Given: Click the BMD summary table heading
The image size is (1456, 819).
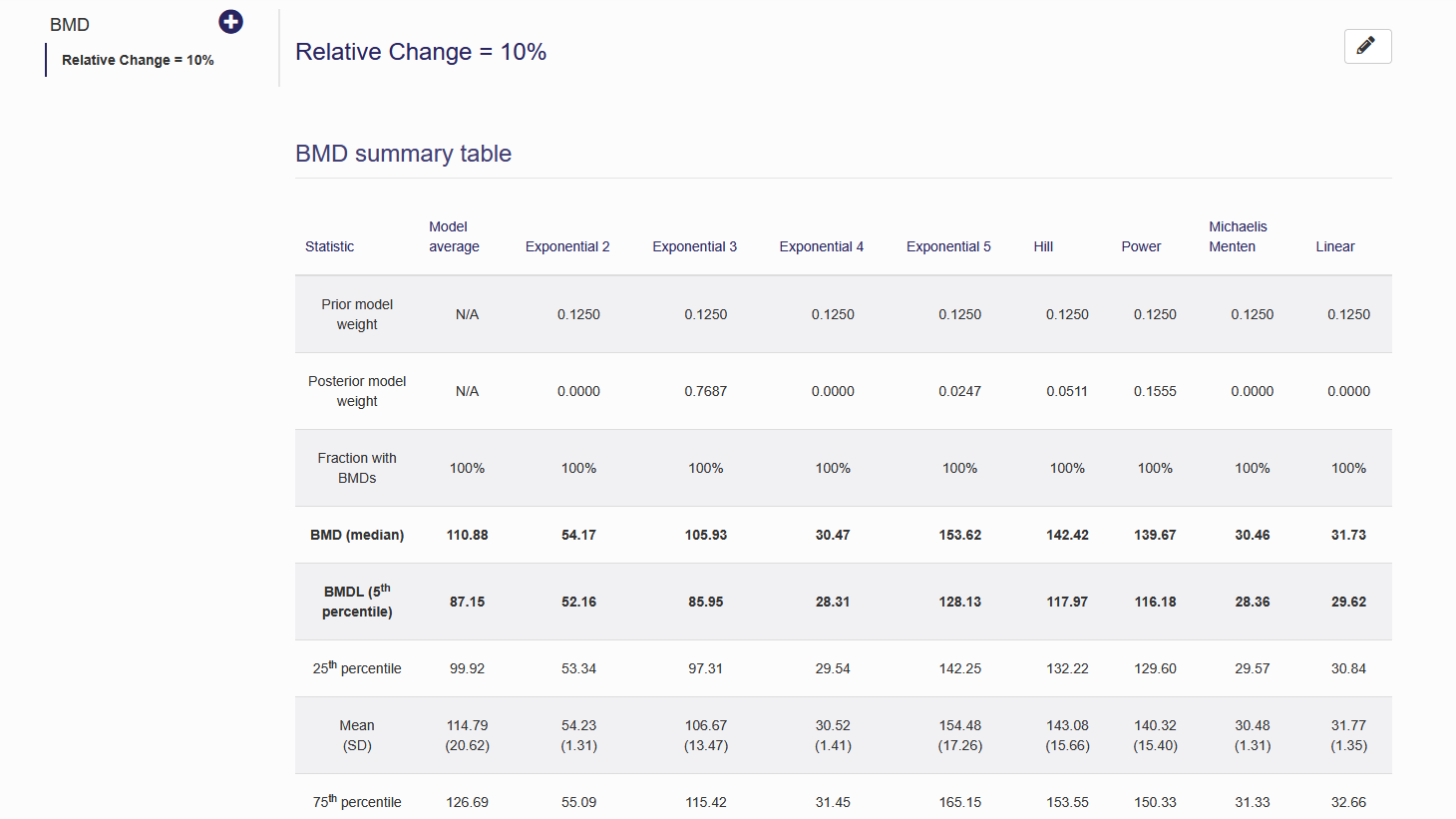Looking at the screenshot, I should pos(403,154).
